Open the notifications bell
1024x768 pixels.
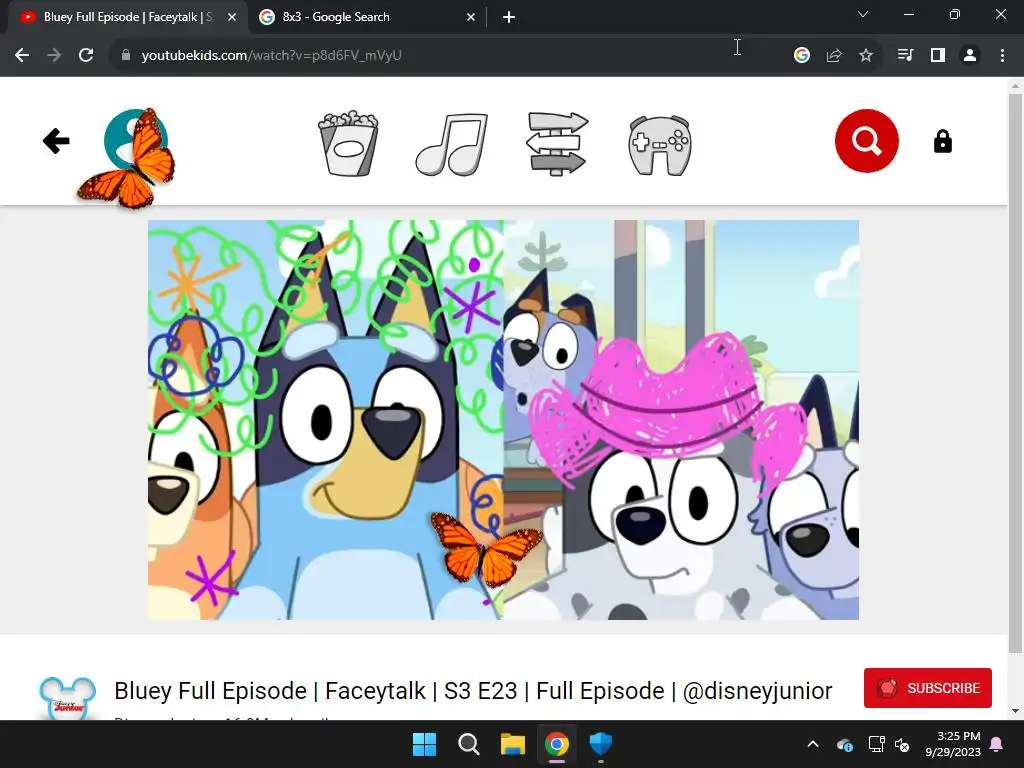coord(997,744)
